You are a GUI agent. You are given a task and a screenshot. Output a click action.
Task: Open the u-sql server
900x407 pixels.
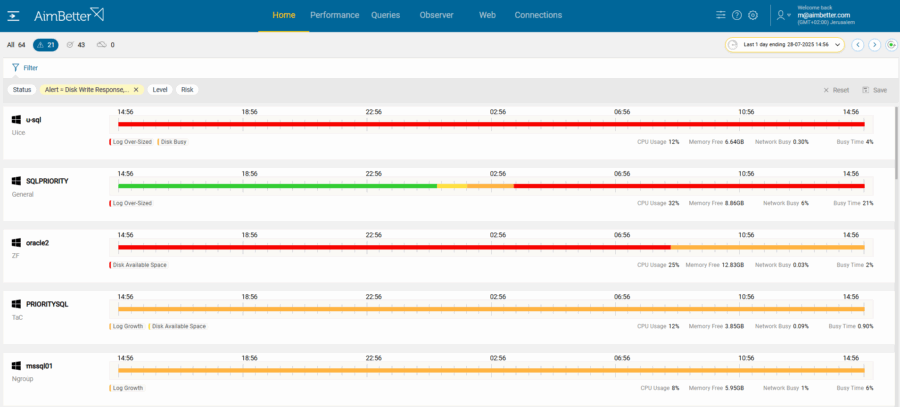pos(34,120)
